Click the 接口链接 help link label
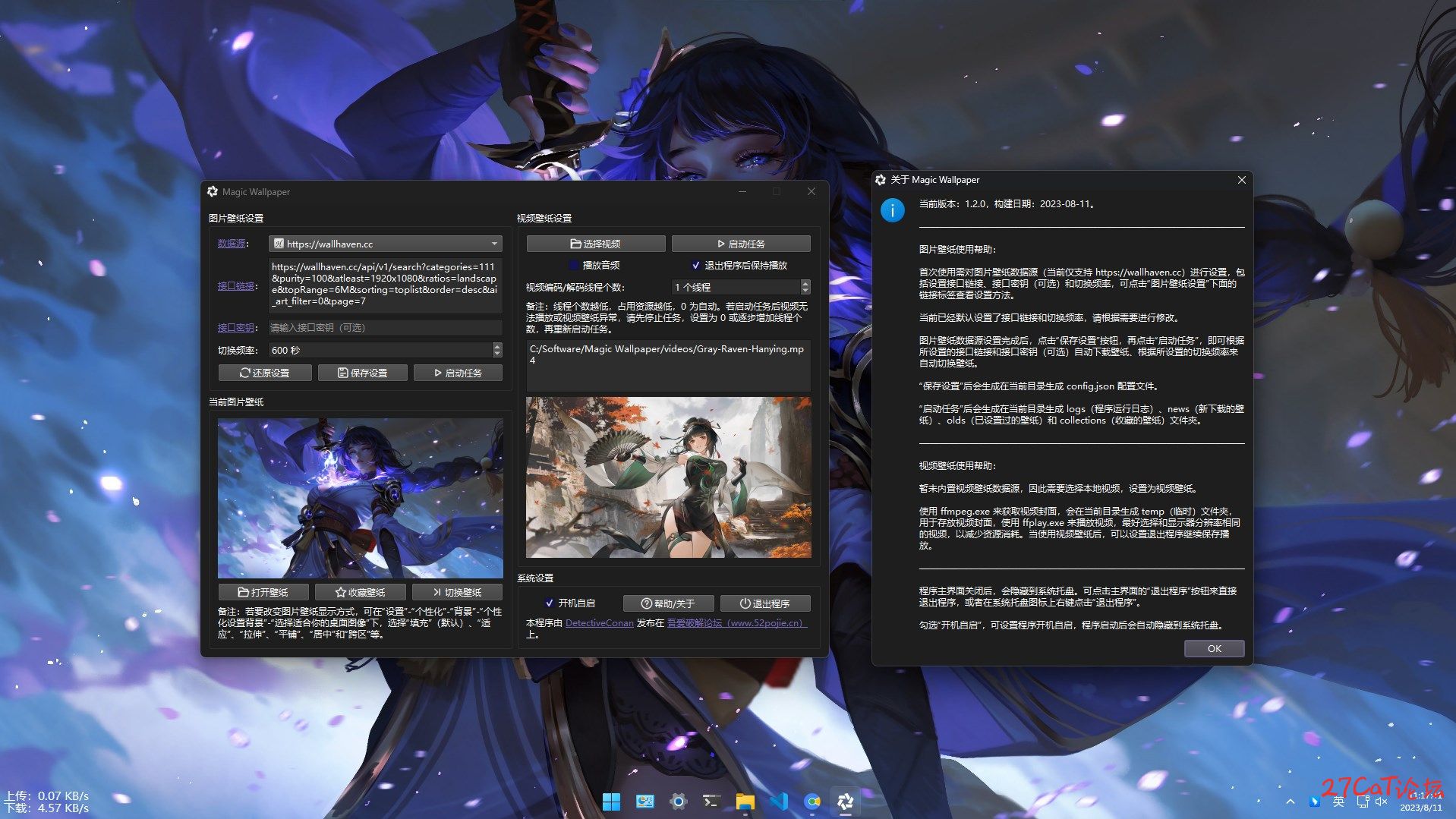The width and height of the screenshot is (1456, 819). (236, 286)
